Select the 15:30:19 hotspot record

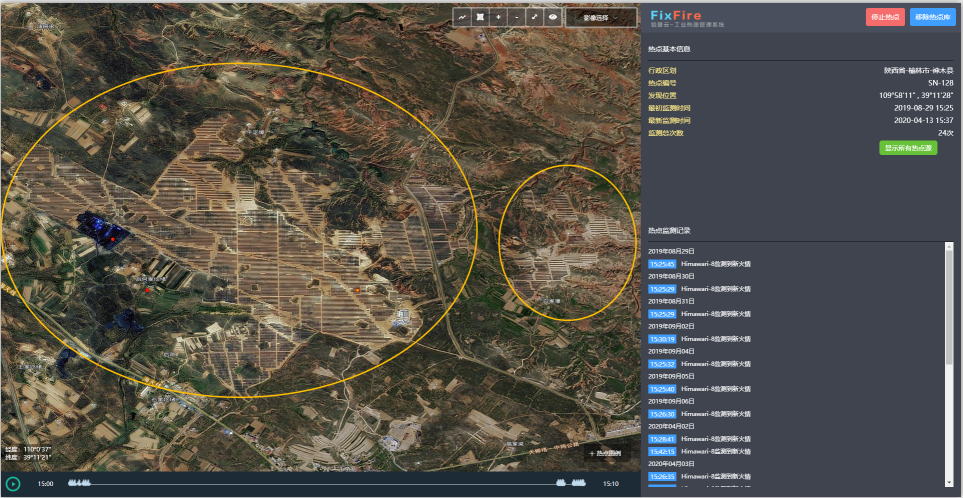(662, 339)
